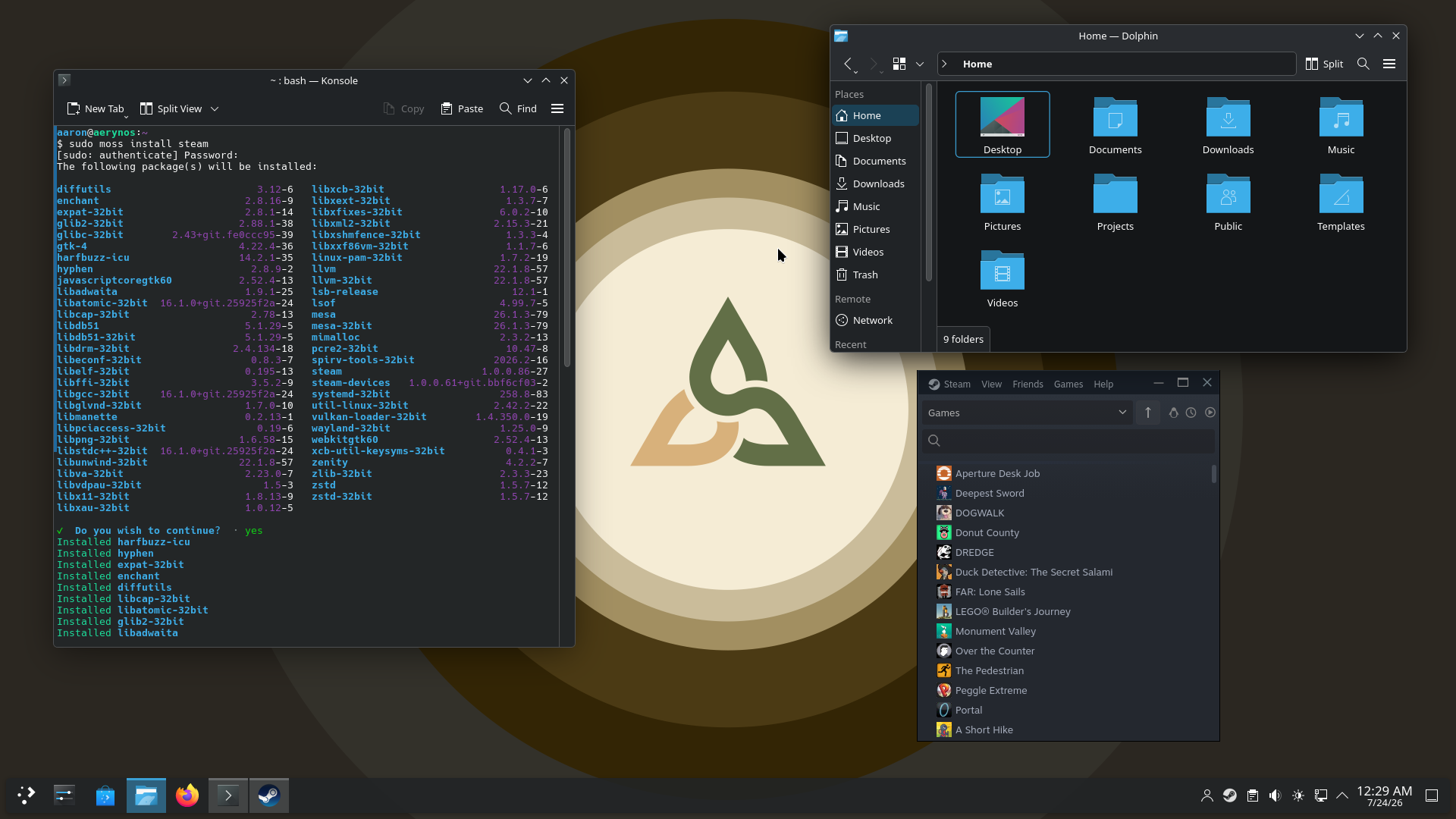Expand the New Tab dropdown arrow in Konsole
This screenshot has width=1456, height=819.
click(x=126, y=116)
